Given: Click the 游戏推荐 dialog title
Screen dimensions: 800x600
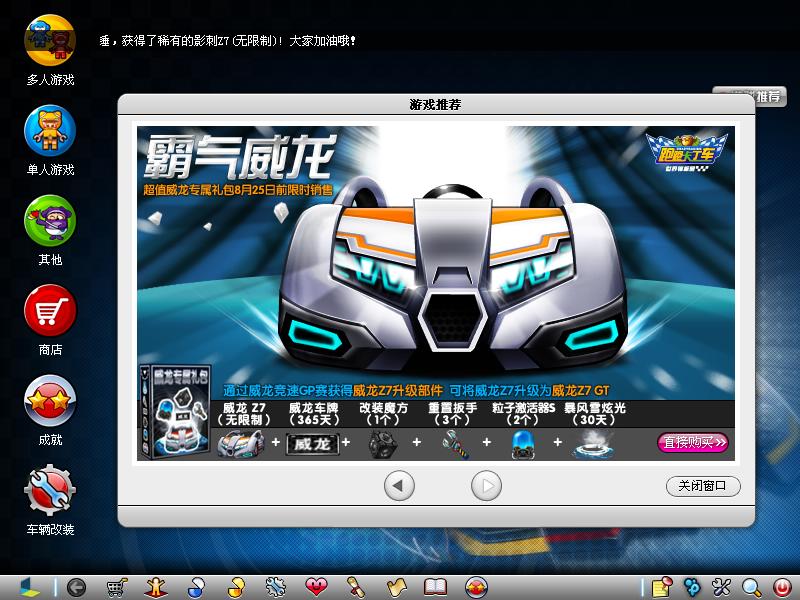Looking at the screenshot, I should [x=435, y=105].
